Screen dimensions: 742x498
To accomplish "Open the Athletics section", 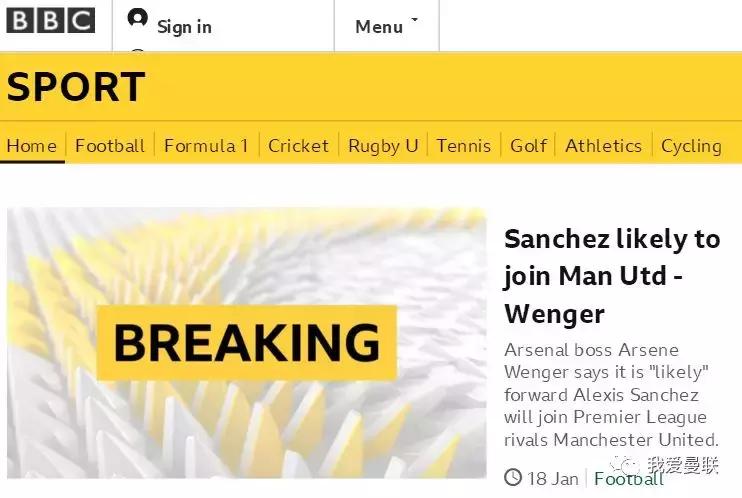I will 603,146.
